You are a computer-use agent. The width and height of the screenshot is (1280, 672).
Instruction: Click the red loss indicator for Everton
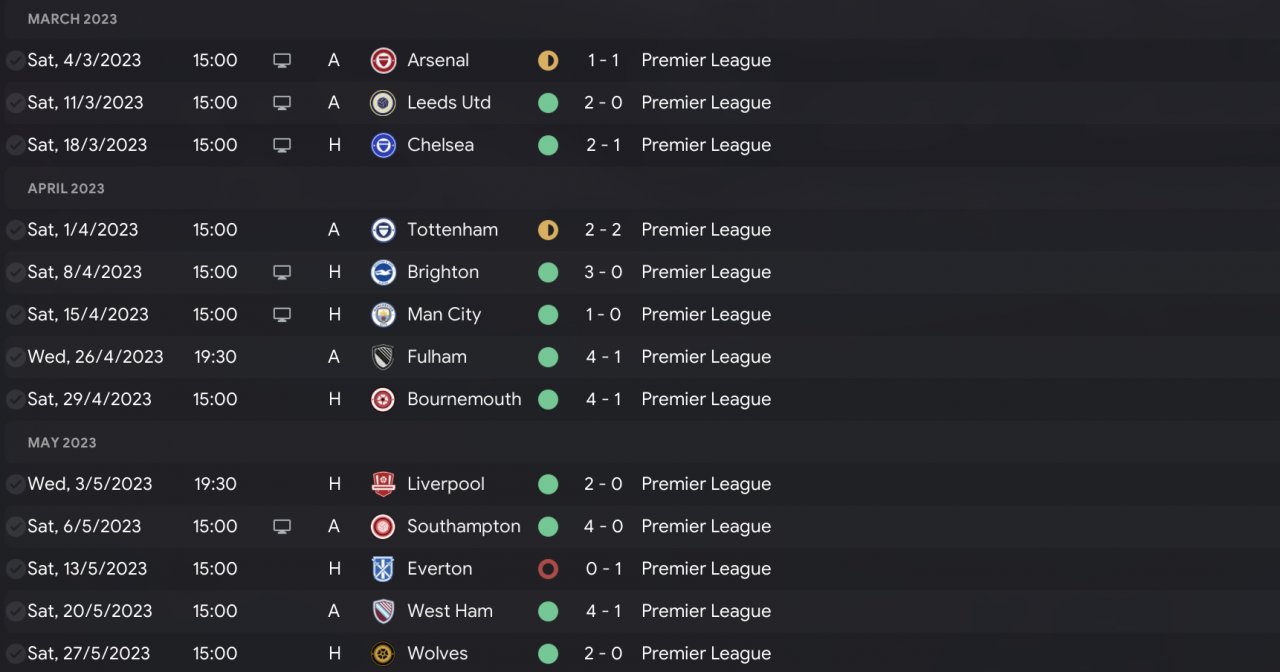[x=547, y=569]
